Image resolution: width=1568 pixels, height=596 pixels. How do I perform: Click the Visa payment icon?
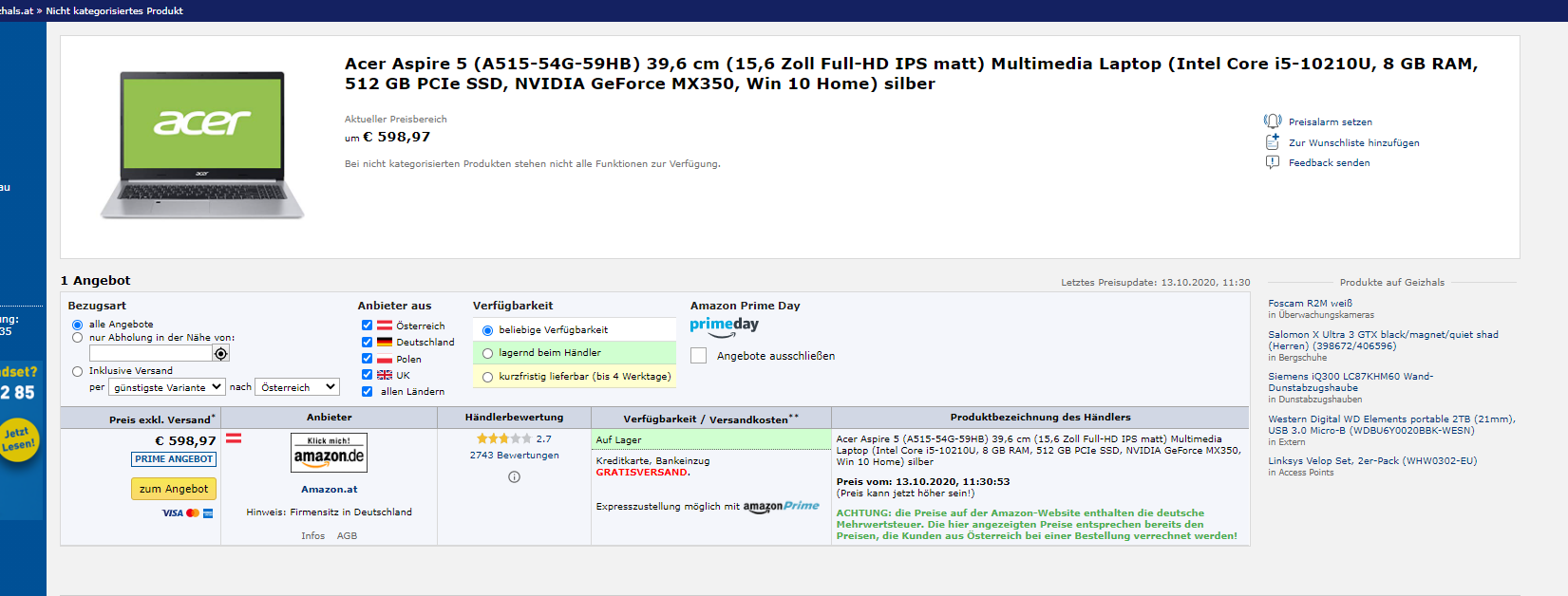tap(173, 513)
